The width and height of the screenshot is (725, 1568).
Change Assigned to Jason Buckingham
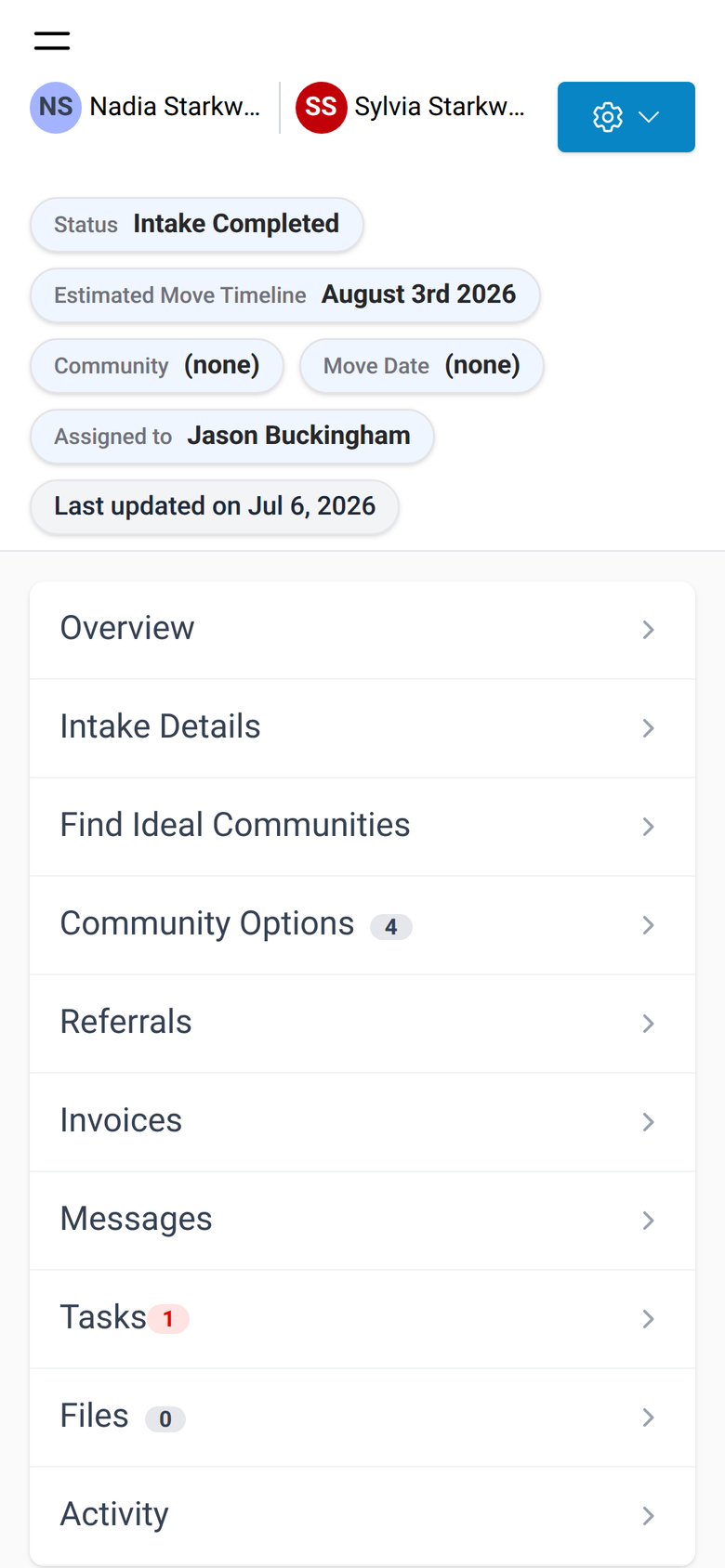pos(232,437)
